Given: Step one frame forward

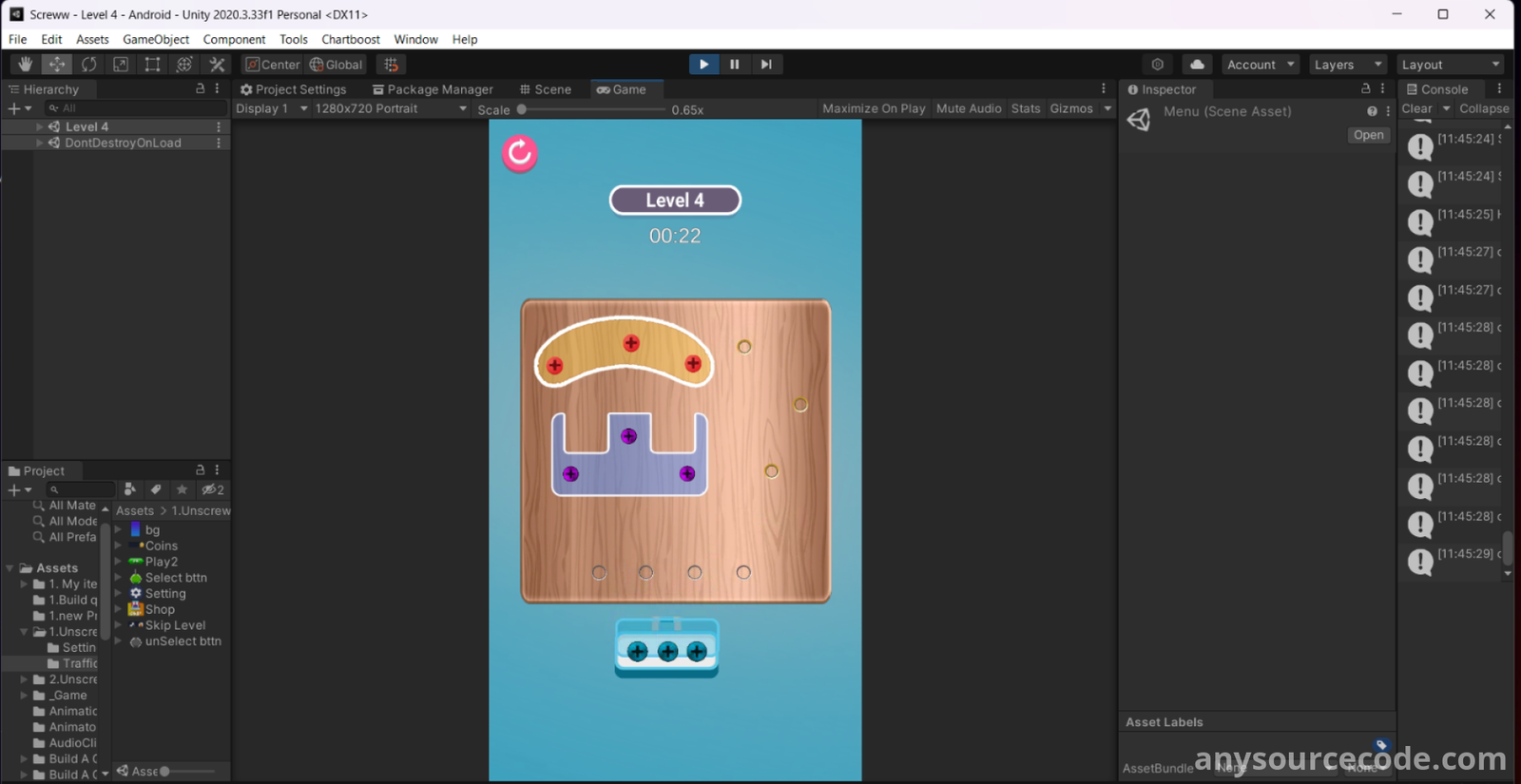Looking at the screenshot, I should (x=765, y=65).
